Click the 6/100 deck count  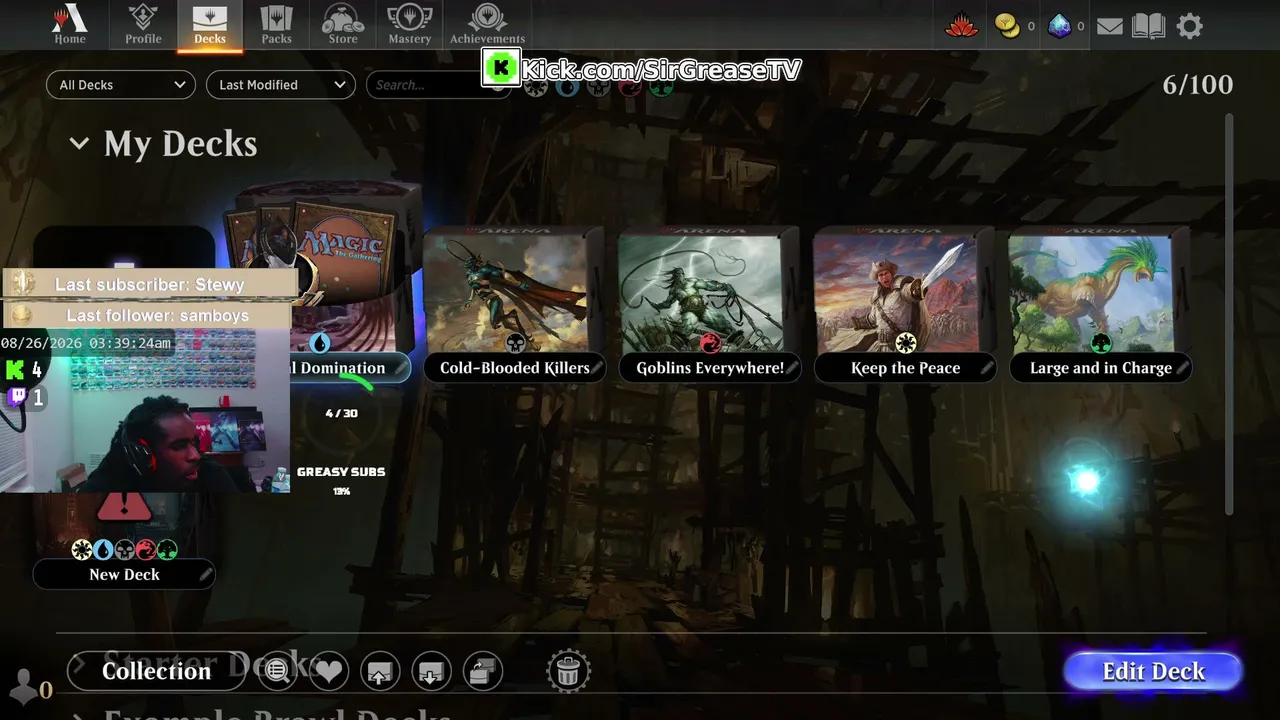click(x=1197, y=85)
